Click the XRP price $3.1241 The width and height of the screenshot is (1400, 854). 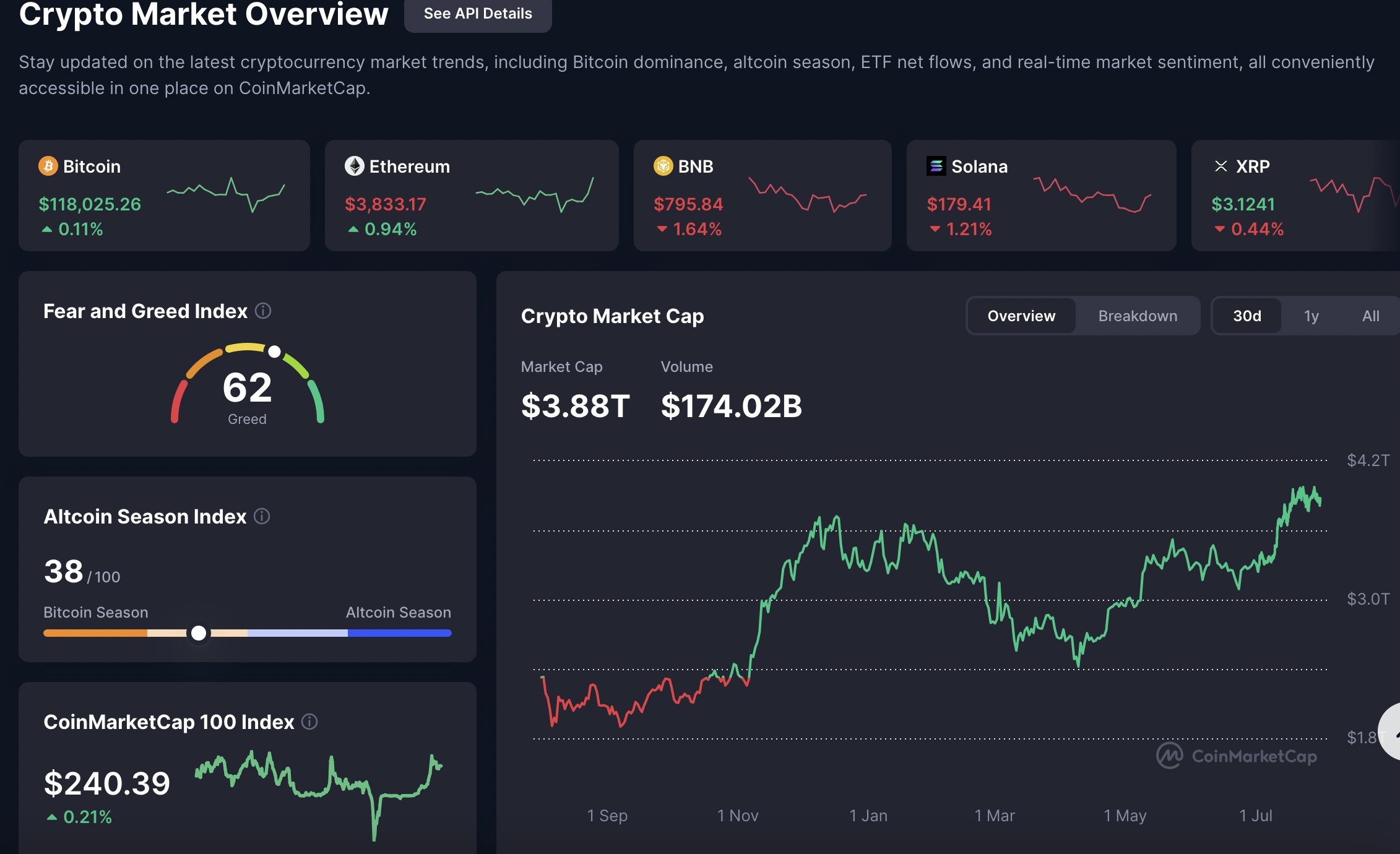click(x=1243, y=204)
